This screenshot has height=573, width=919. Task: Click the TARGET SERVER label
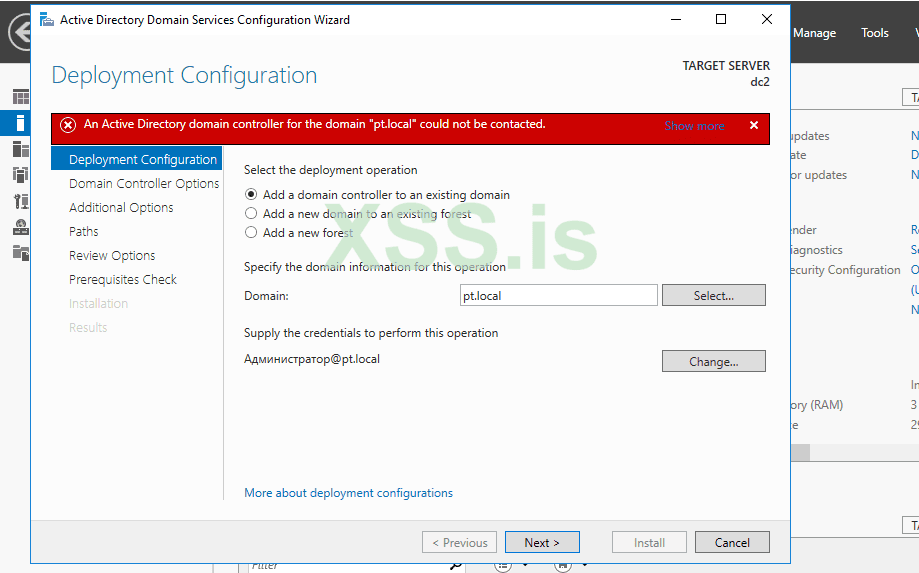coord(726,66)
